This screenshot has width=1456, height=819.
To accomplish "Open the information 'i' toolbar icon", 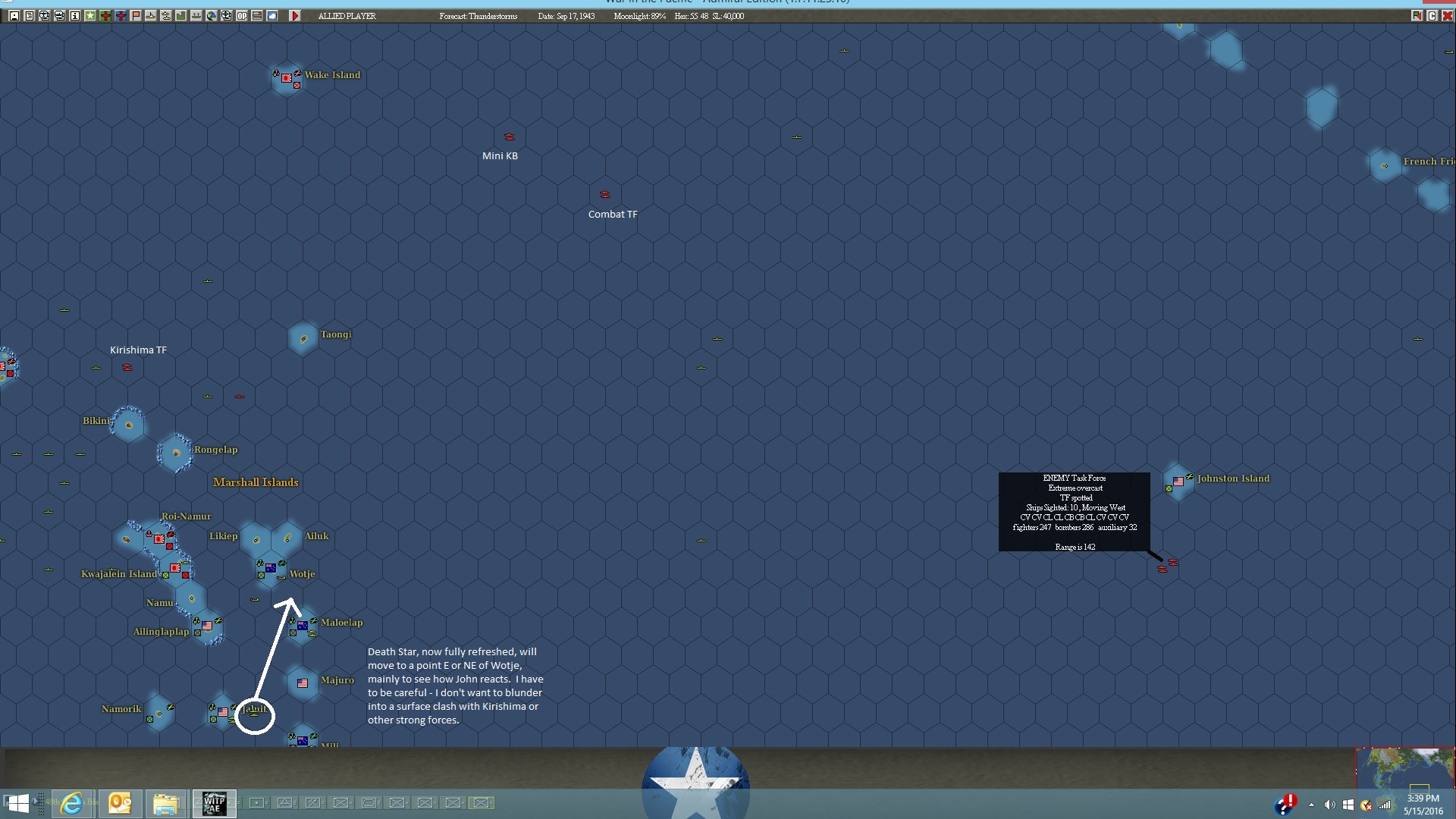I will point(75,16).
